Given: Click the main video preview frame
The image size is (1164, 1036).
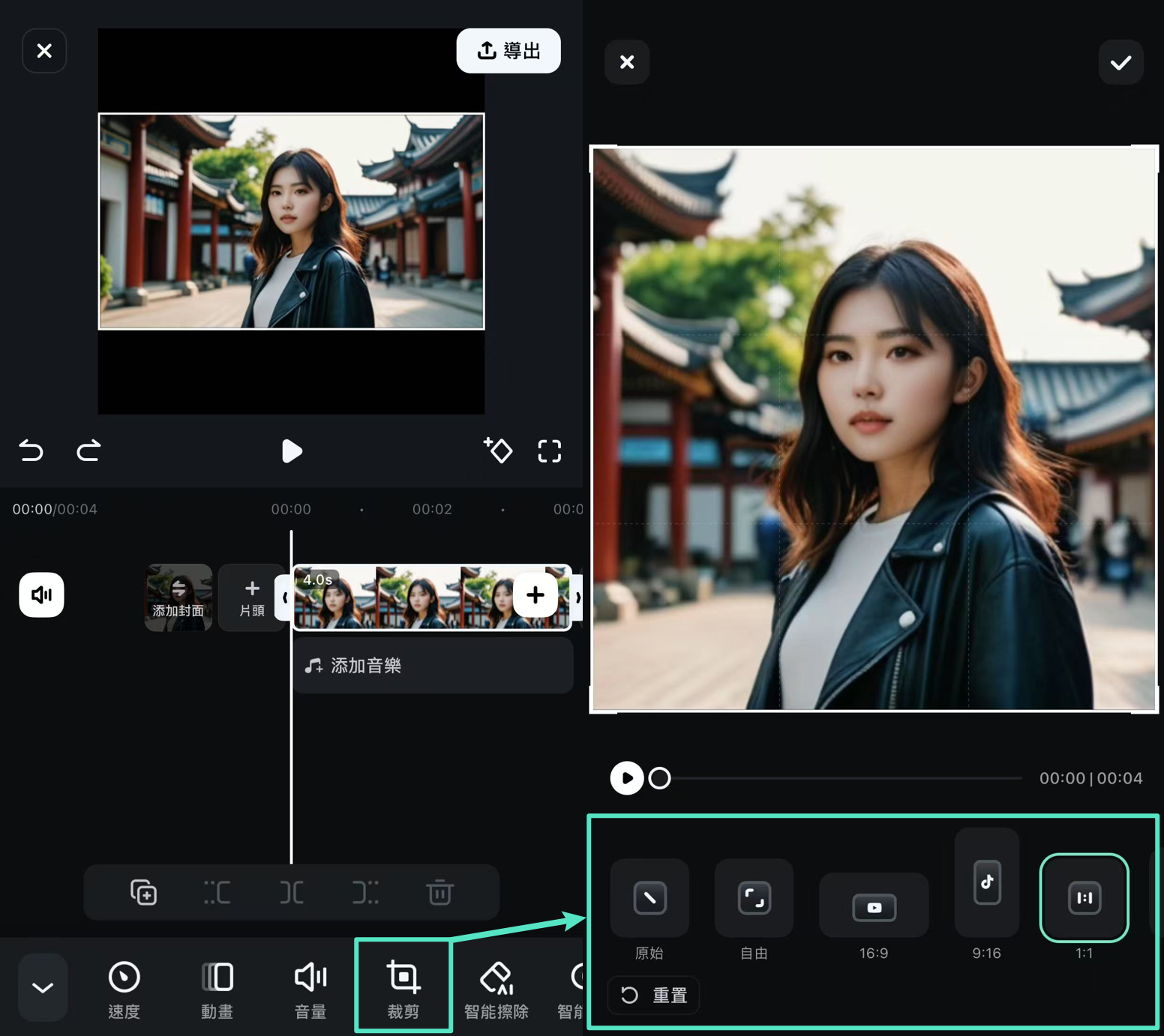Looking at the screenshot, I should coord(291,221).
